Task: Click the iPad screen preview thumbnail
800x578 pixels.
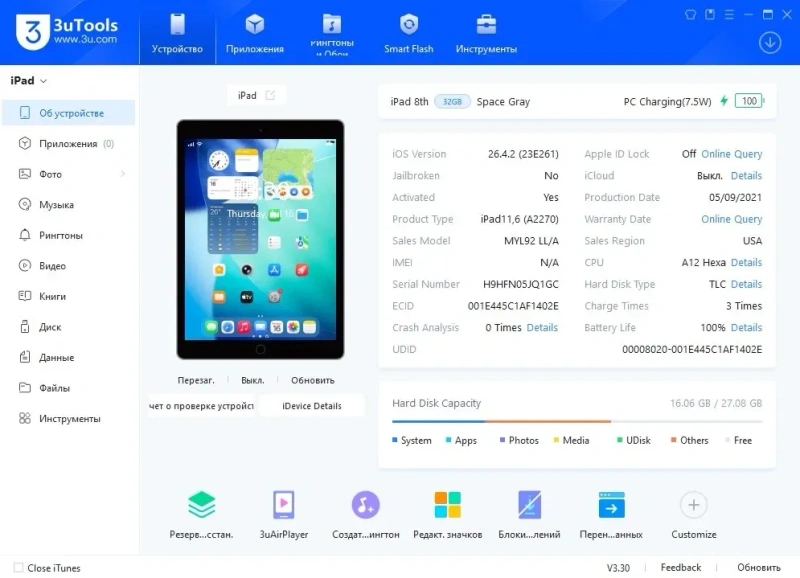Action: (x=260, y=239)
